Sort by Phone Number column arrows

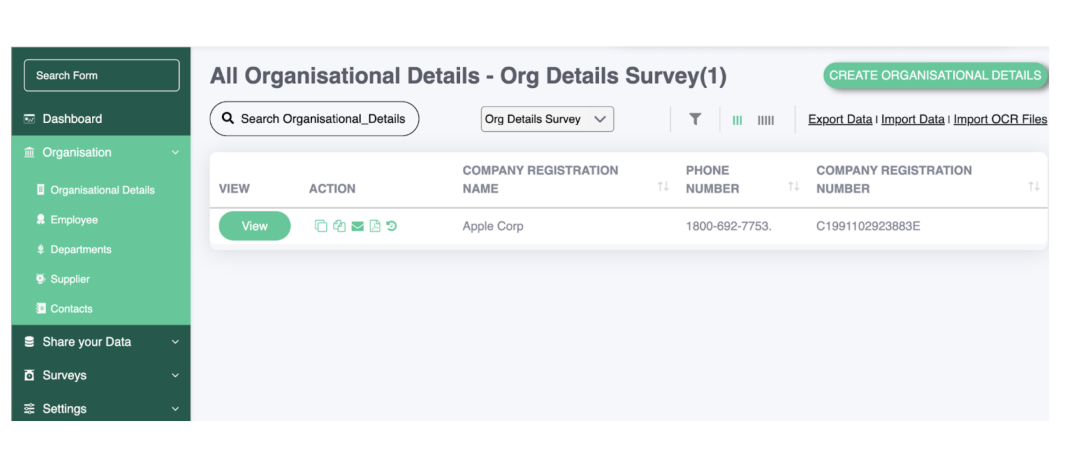(793, 186)
